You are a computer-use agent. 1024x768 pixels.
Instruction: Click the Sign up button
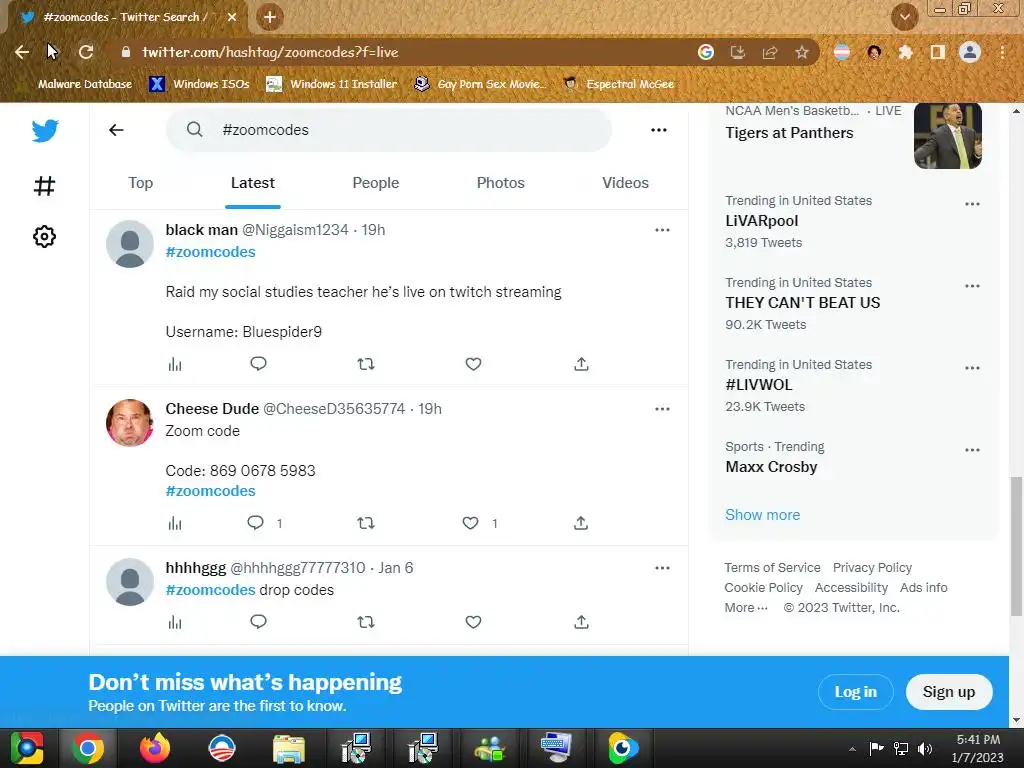pyautogui.click(x=949, y=692)
